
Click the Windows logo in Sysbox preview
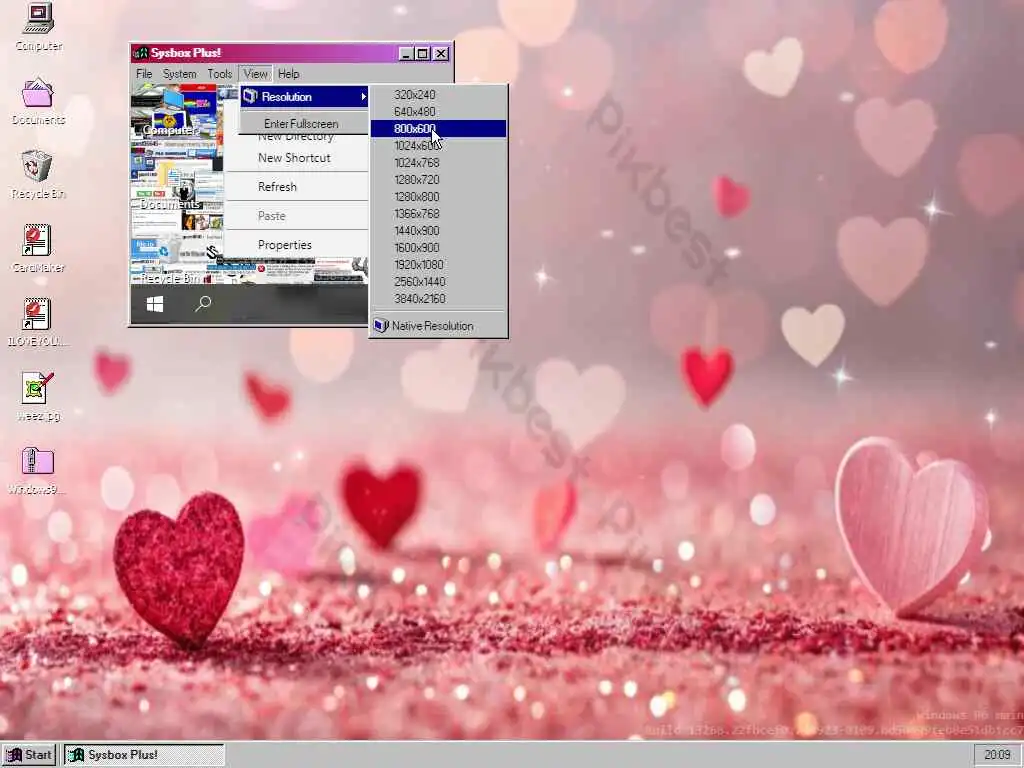(x=155, y=304)
